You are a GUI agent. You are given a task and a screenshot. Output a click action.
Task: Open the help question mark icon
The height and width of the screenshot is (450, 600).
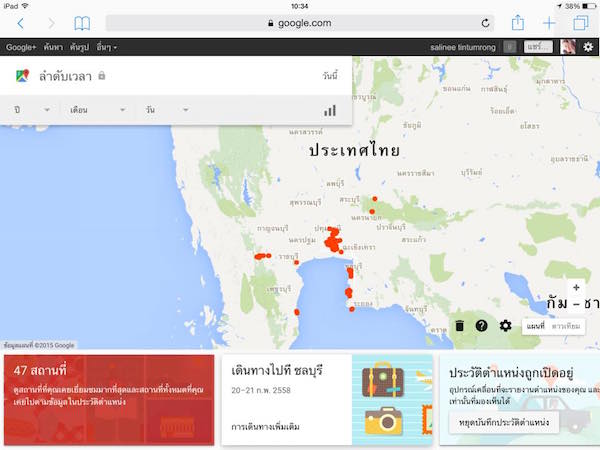coord(481,325)
